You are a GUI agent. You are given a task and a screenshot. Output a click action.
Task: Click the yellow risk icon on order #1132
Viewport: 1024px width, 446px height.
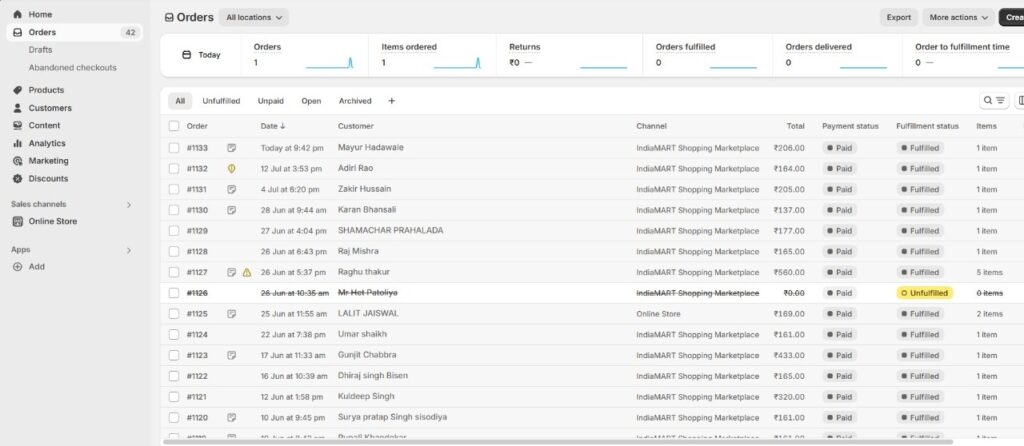(x=231, y=169)
